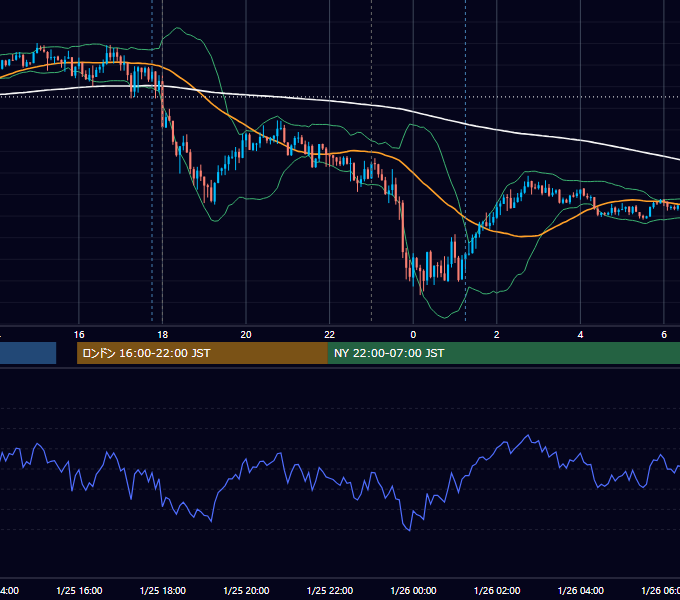
Task: Click hour label 4 on upper axis
Action: (x=580, y=335)
